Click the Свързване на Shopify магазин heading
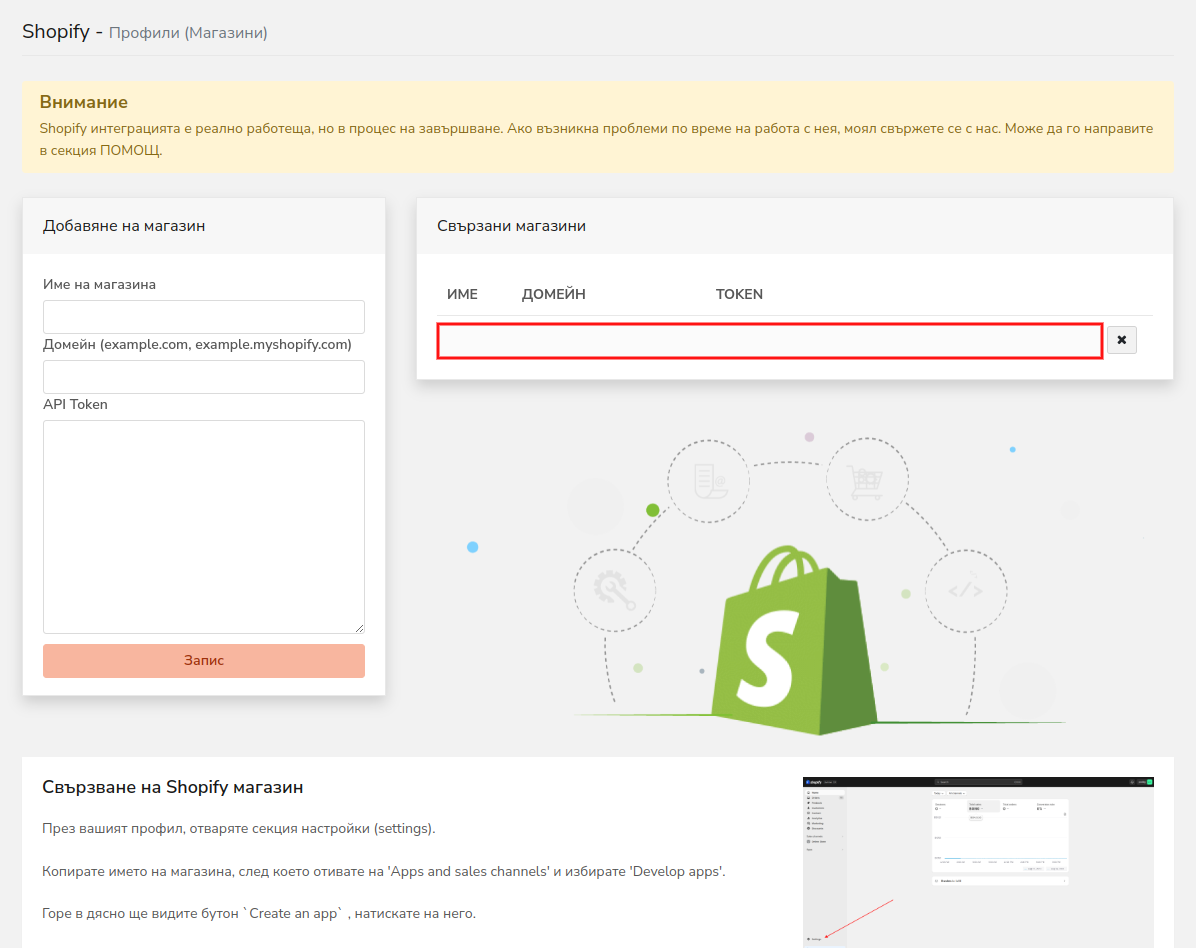This screenshot has width=1196, height=948. pos(172,787)
